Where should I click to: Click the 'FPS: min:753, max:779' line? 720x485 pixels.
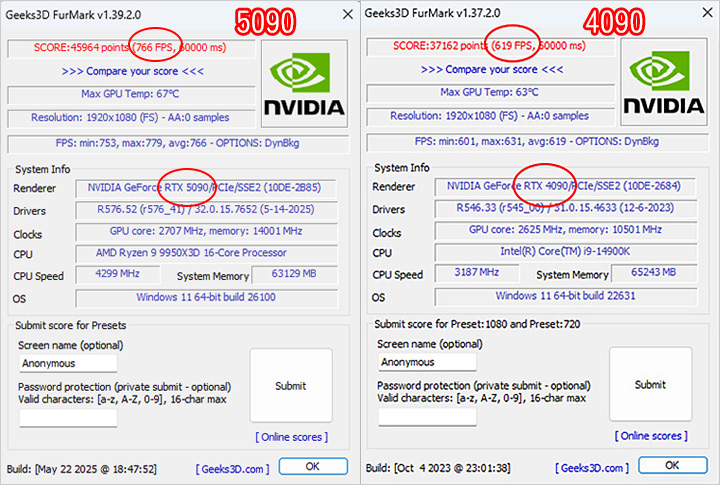tap(178, 143)
